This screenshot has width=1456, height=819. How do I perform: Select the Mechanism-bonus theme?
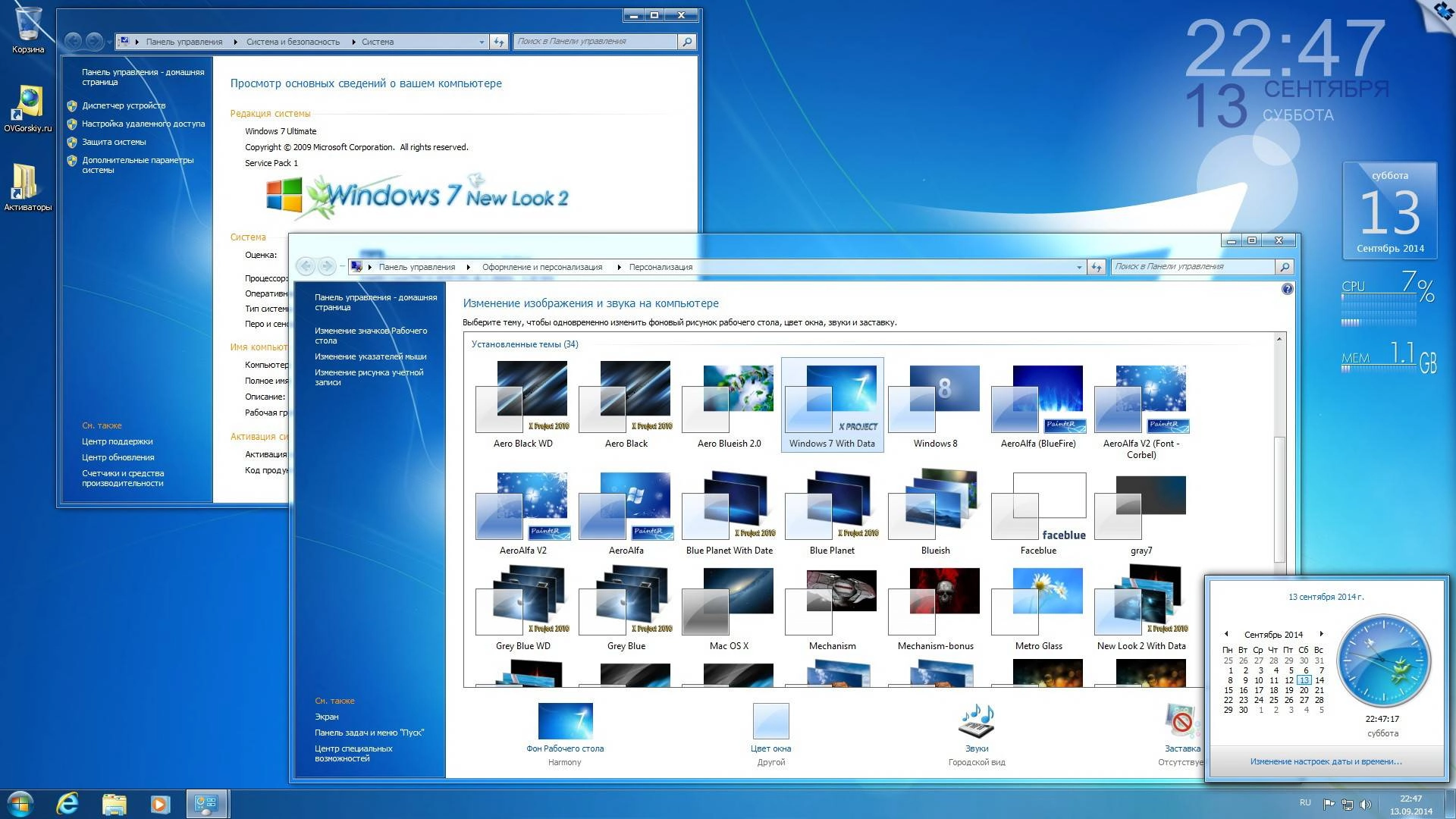click(x=935, y=609)
